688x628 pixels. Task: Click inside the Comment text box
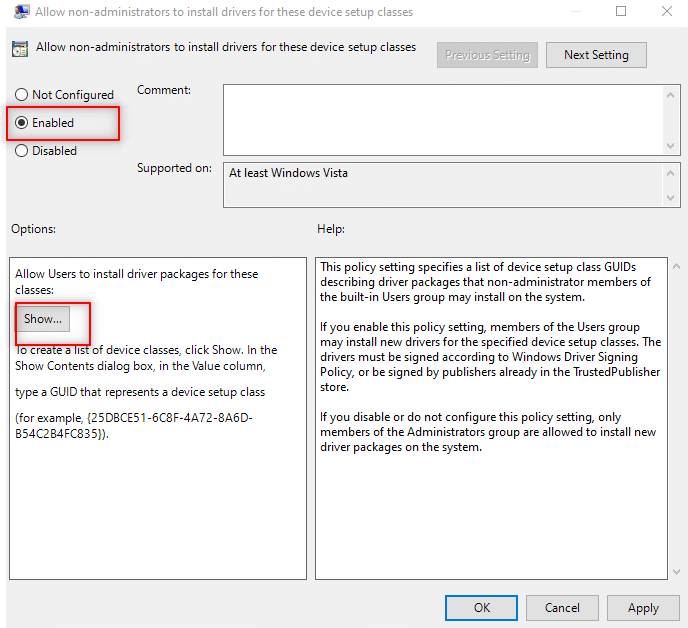[443, 120]
